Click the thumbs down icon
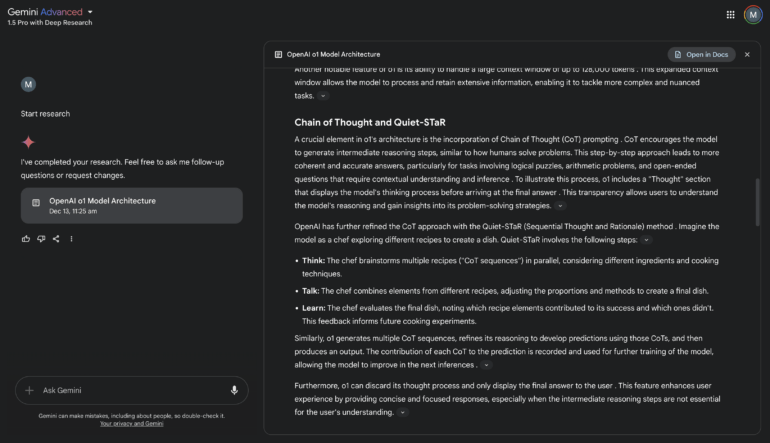The width and height of the screenshot is (770, 443). pyautogui.click(x=41, y=239)
